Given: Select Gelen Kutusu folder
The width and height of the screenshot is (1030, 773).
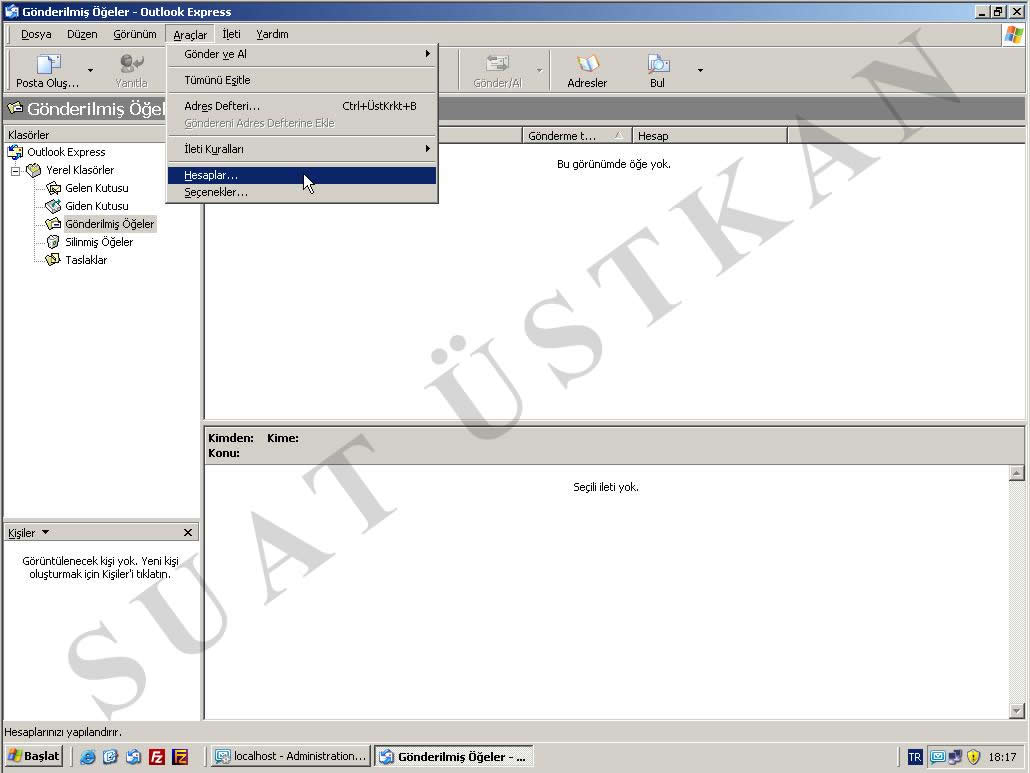Looking at the screenshot, I should point(97,188).
